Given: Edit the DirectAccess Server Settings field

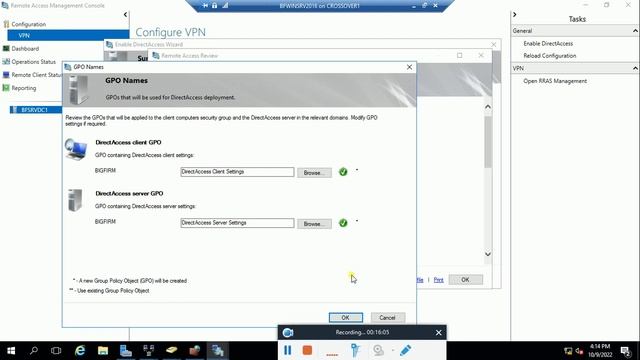Looking at the screenshot, I should (x=237, y=223).
